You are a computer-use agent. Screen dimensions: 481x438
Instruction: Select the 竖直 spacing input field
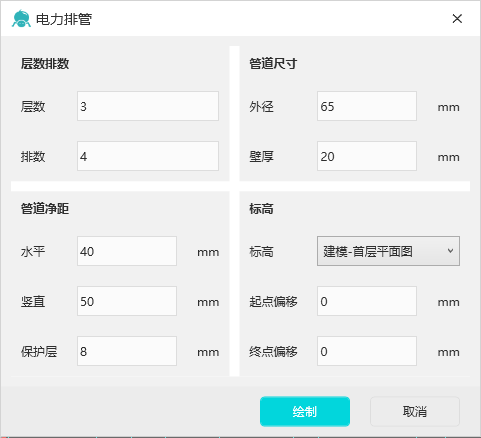(x=127, y=301)
